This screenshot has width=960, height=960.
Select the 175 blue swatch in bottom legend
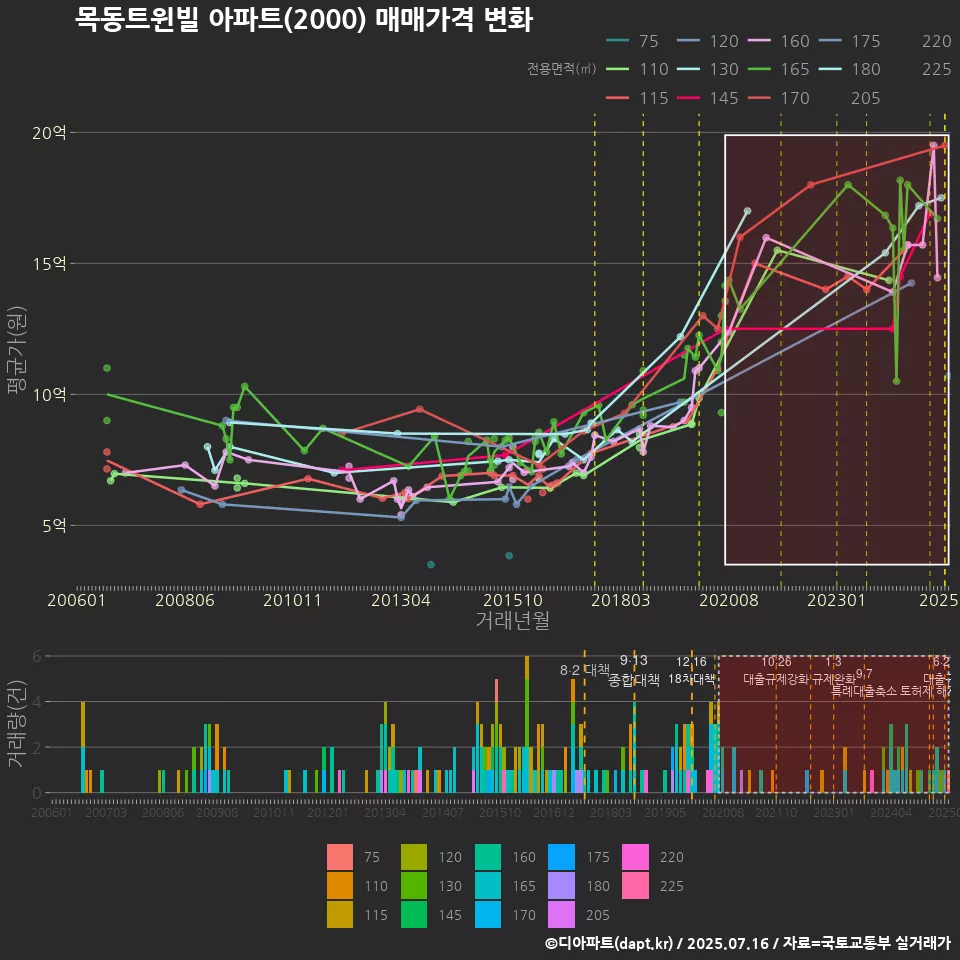tap(561, 857)
